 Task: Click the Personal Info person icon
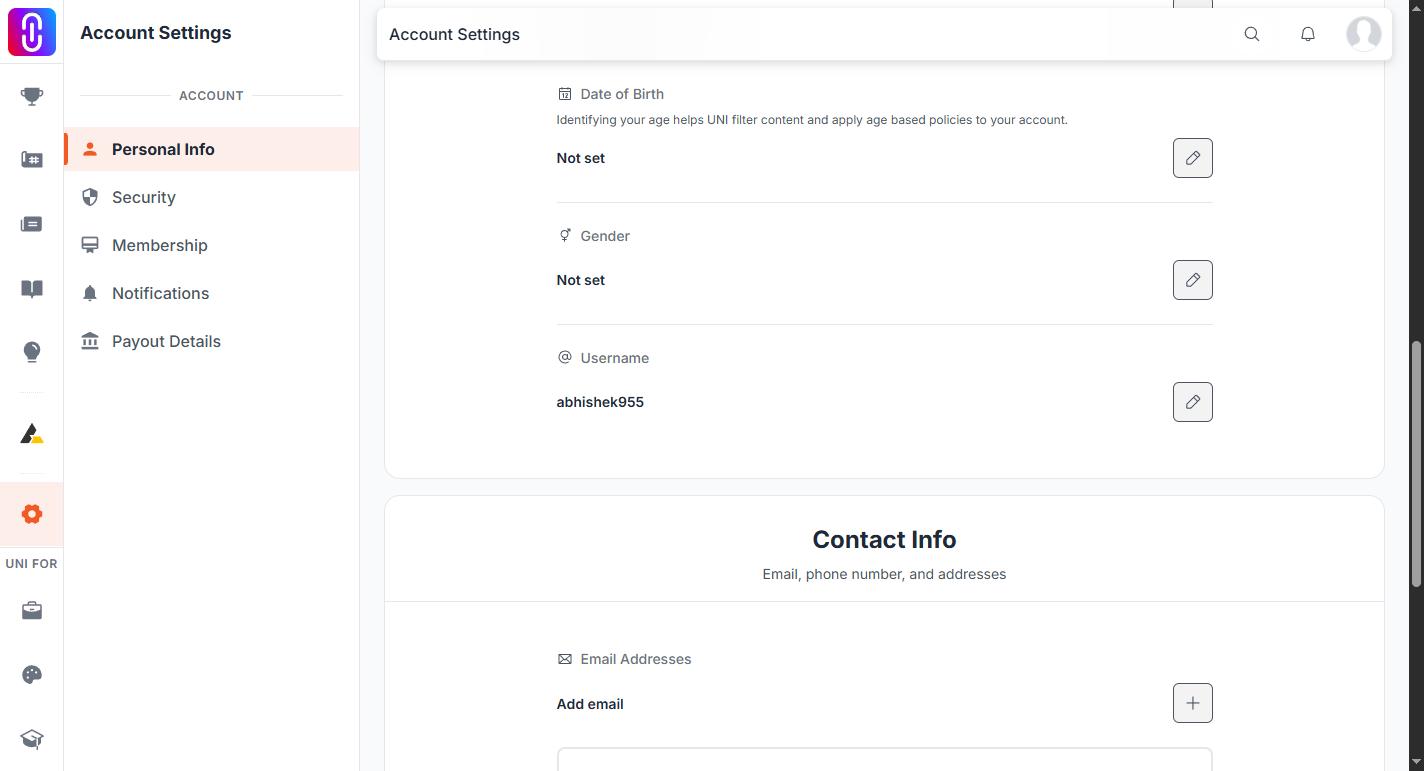[90, 149]
